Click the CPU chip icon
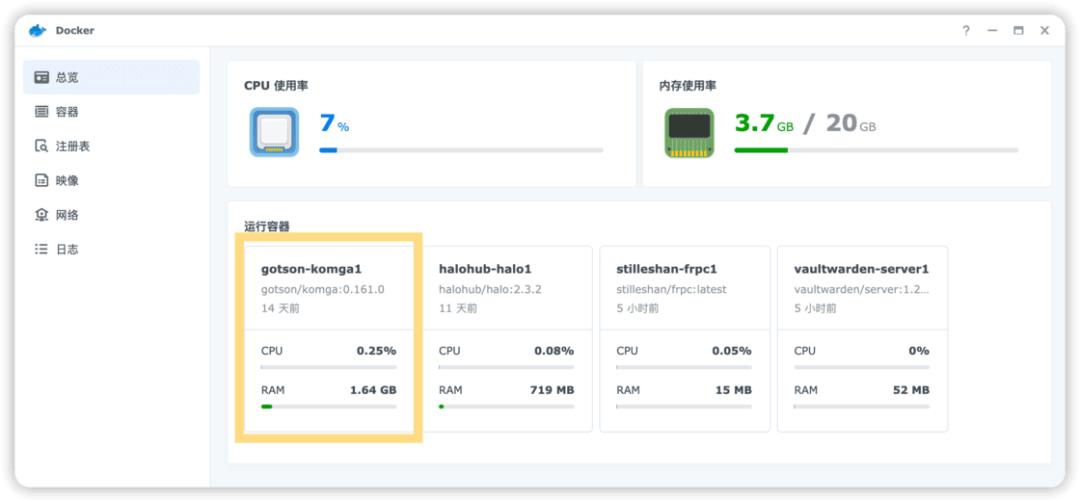Image resolution: width=1080 pixels, height=502 pixels. tap(274, 132)
